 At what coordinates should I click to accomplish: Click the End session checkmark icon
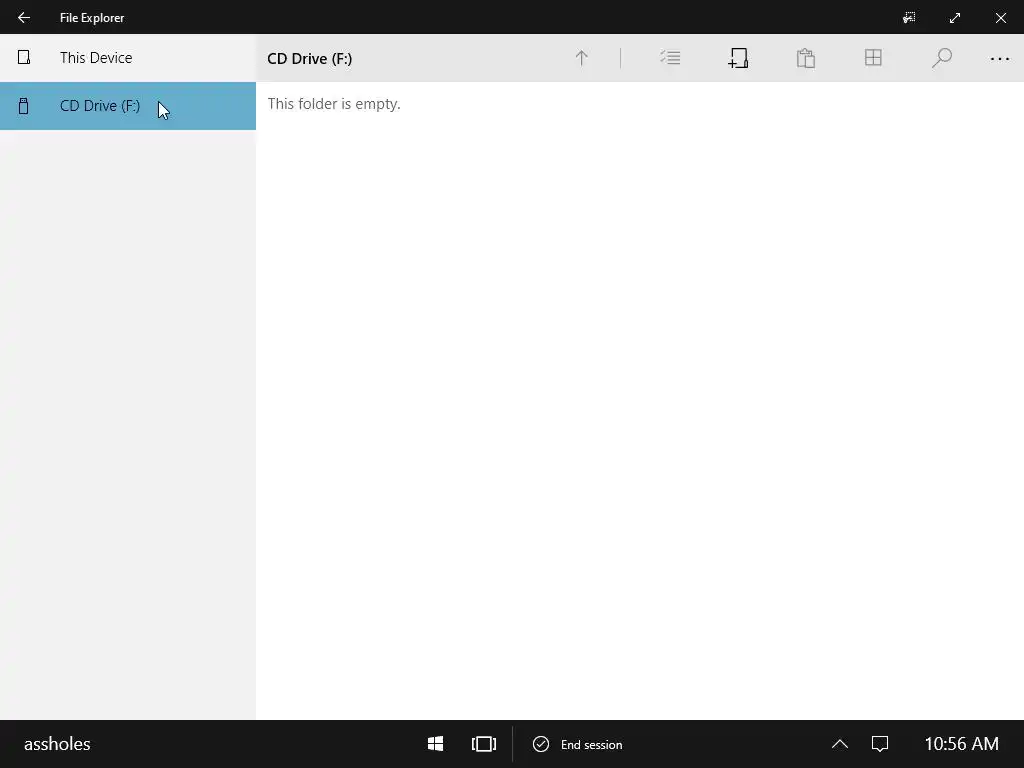(541, 744)
